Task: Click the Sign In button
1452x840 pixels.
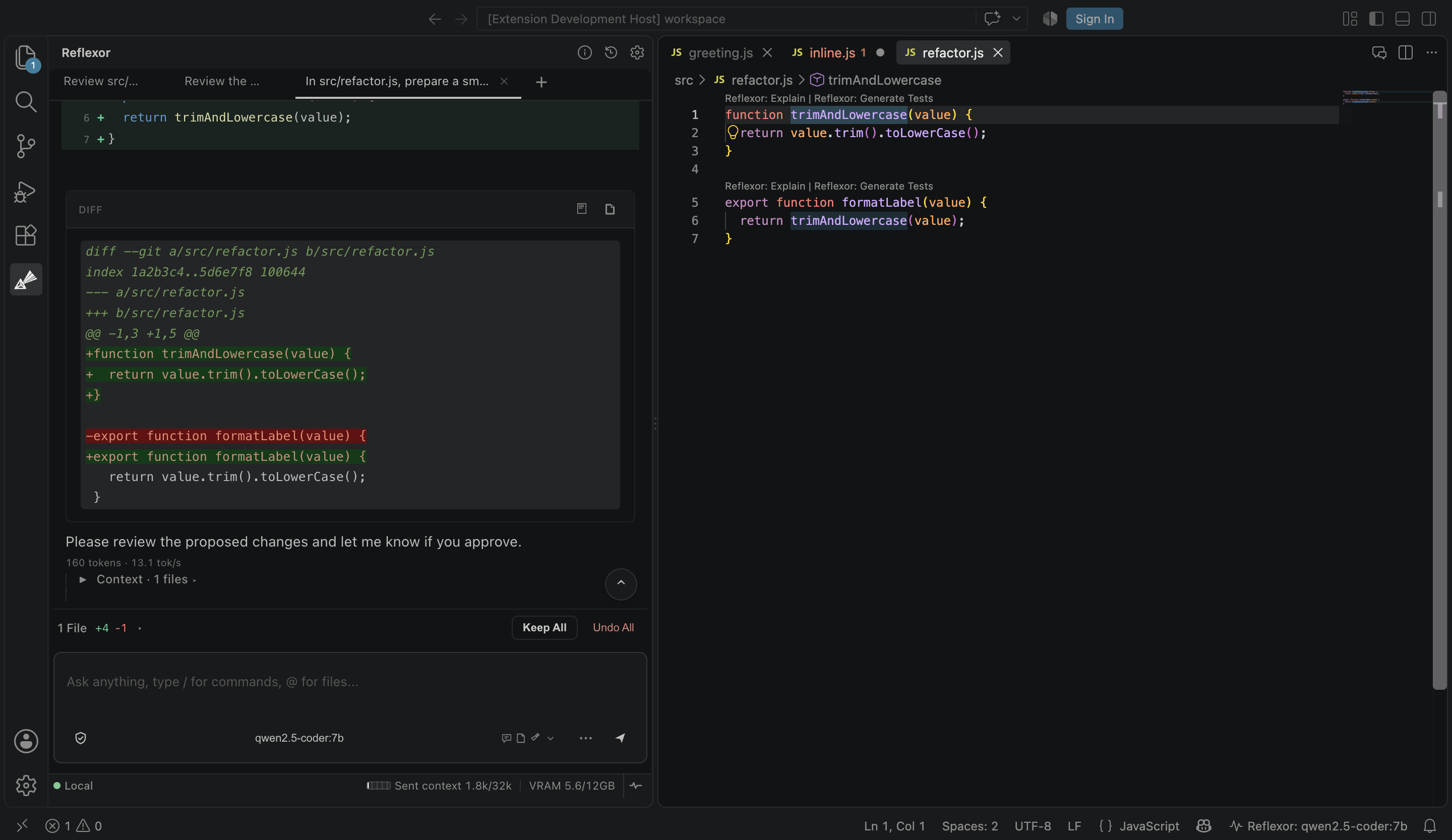Action: tap(1094, 19)
